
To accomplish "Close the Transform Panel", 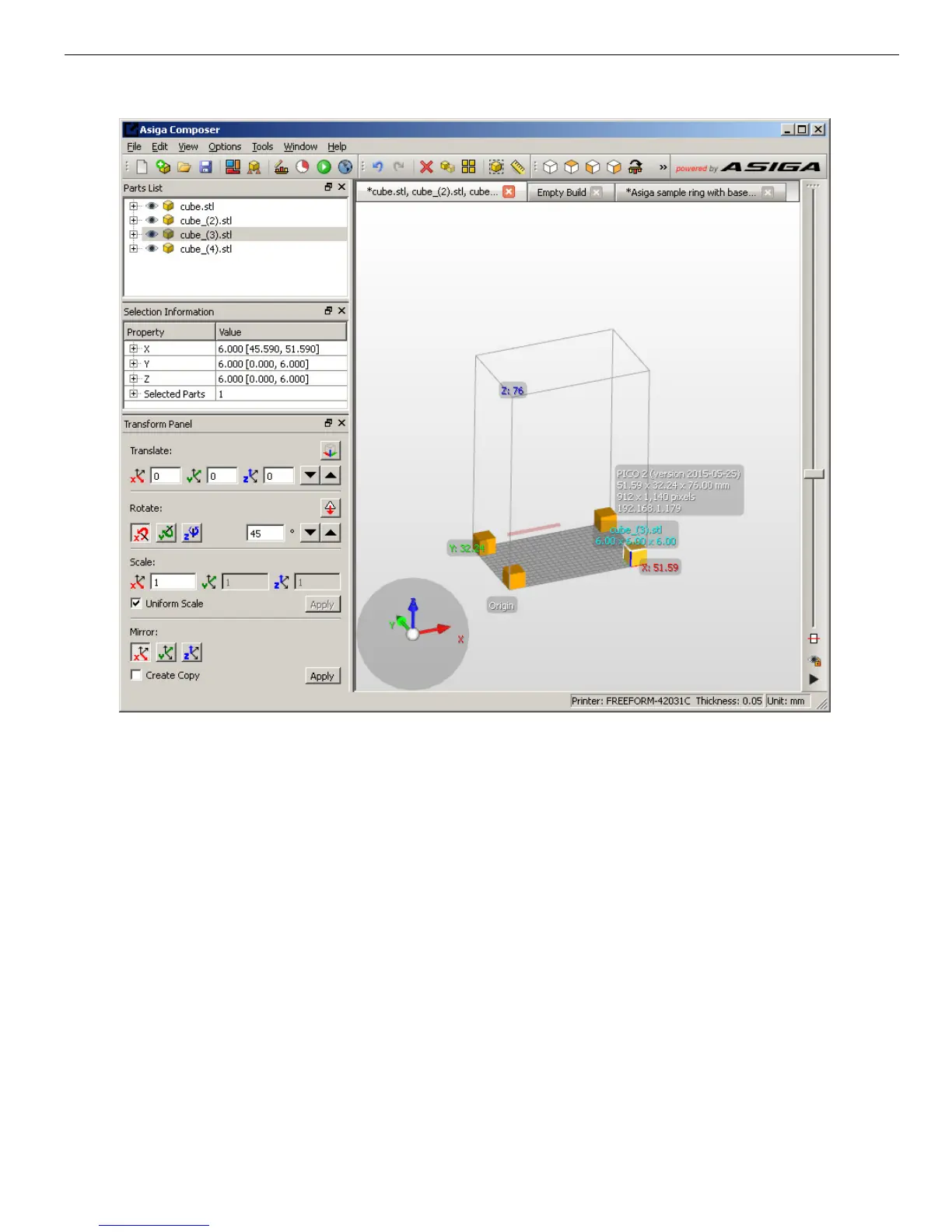I will (x=341, y=423).
